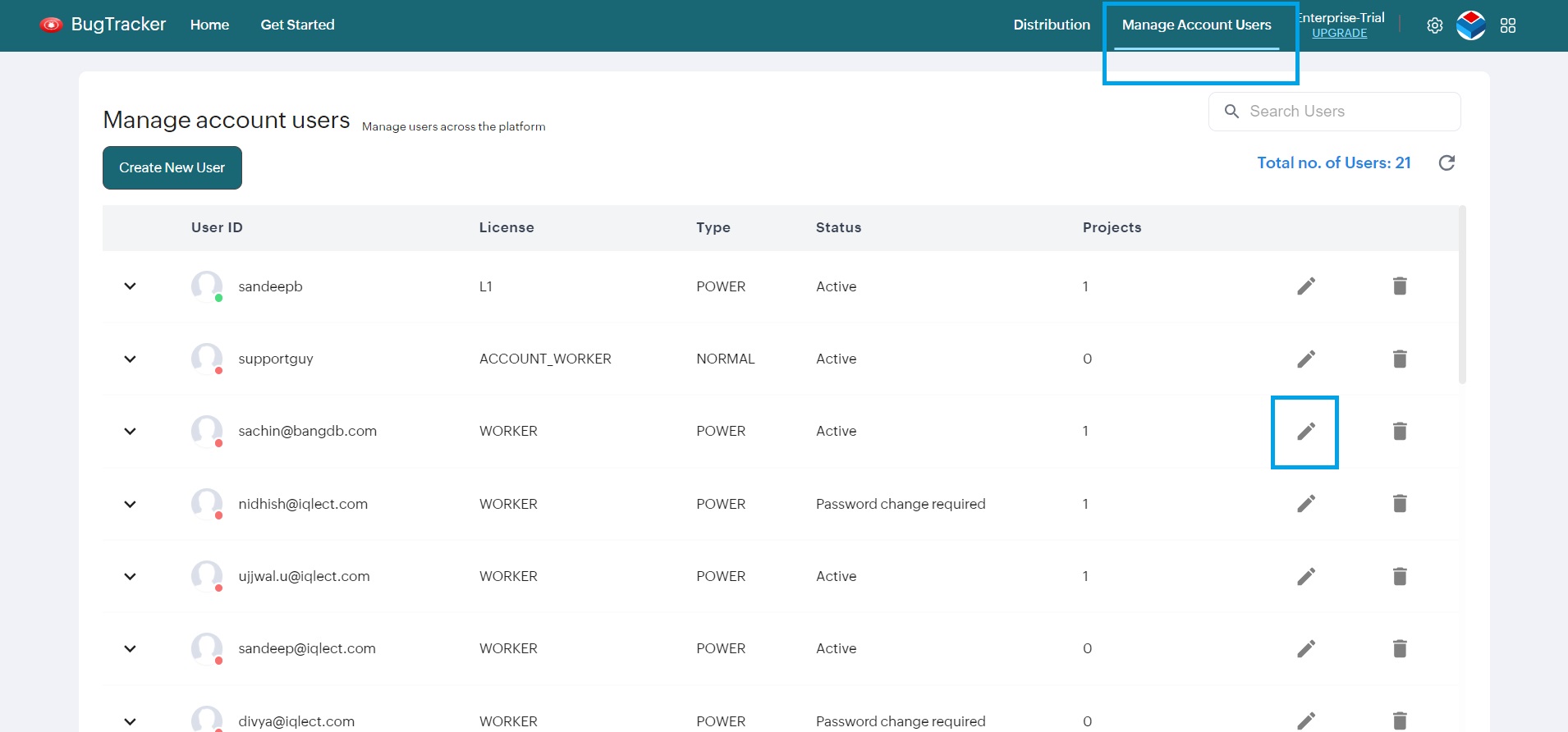Open the profile avatar in header
The image size is (1568, 732).
1471,25
